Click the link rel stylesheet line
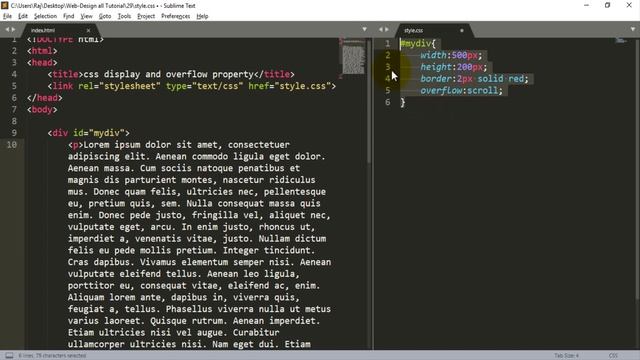This screenshot has height=360, width=640. pos(191,86)
